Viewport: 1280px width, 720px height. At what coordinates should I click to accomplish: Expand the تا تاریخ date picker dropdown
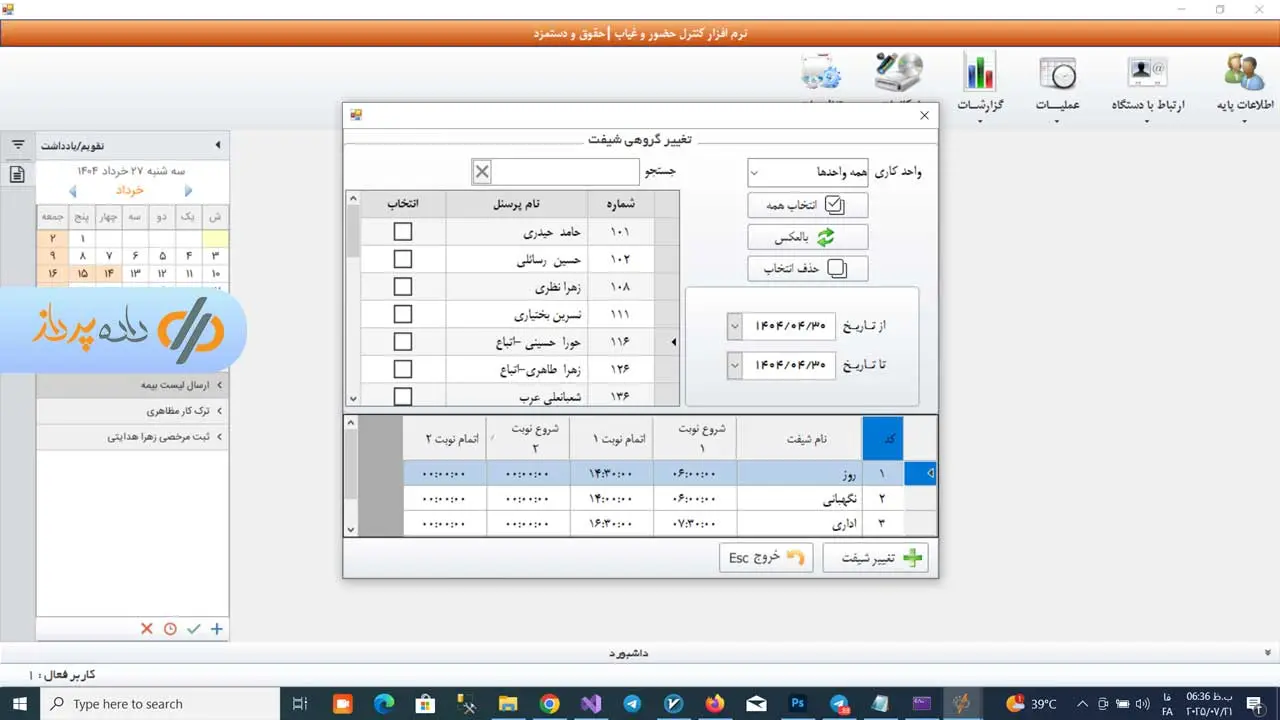point(735,366)
